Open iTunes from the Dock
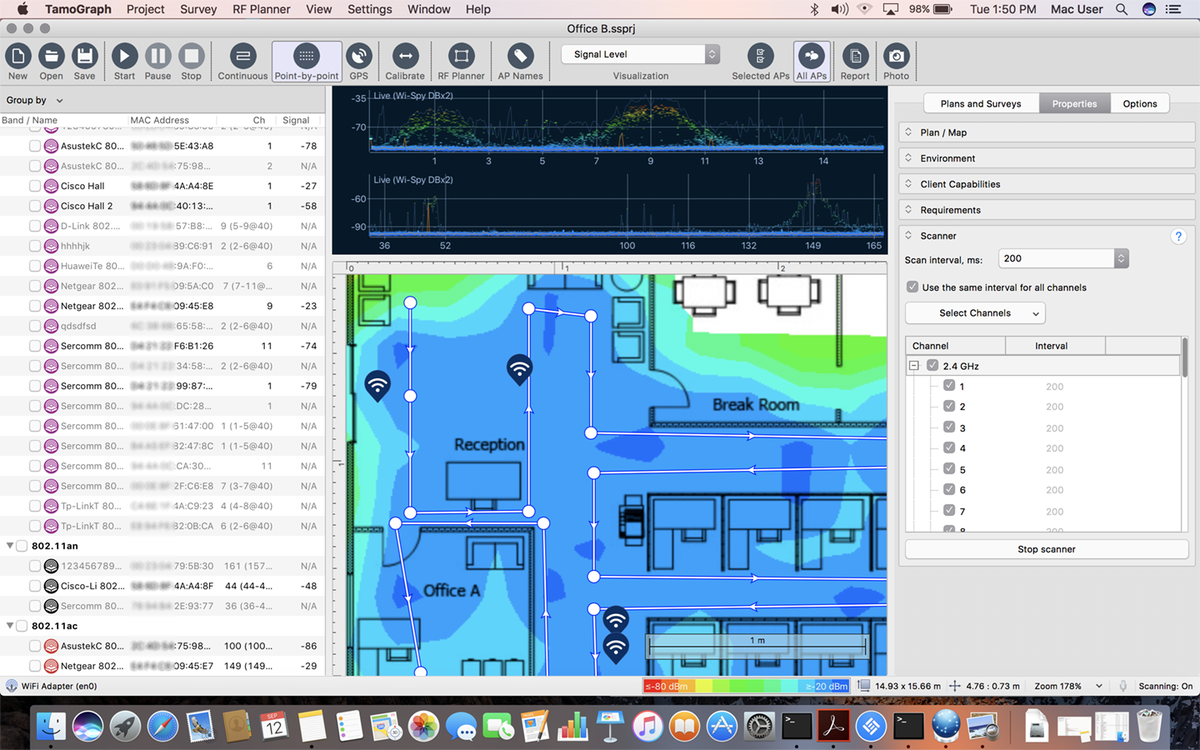The height and width of the screenshot is (750, 1200). tap(648, 725)
